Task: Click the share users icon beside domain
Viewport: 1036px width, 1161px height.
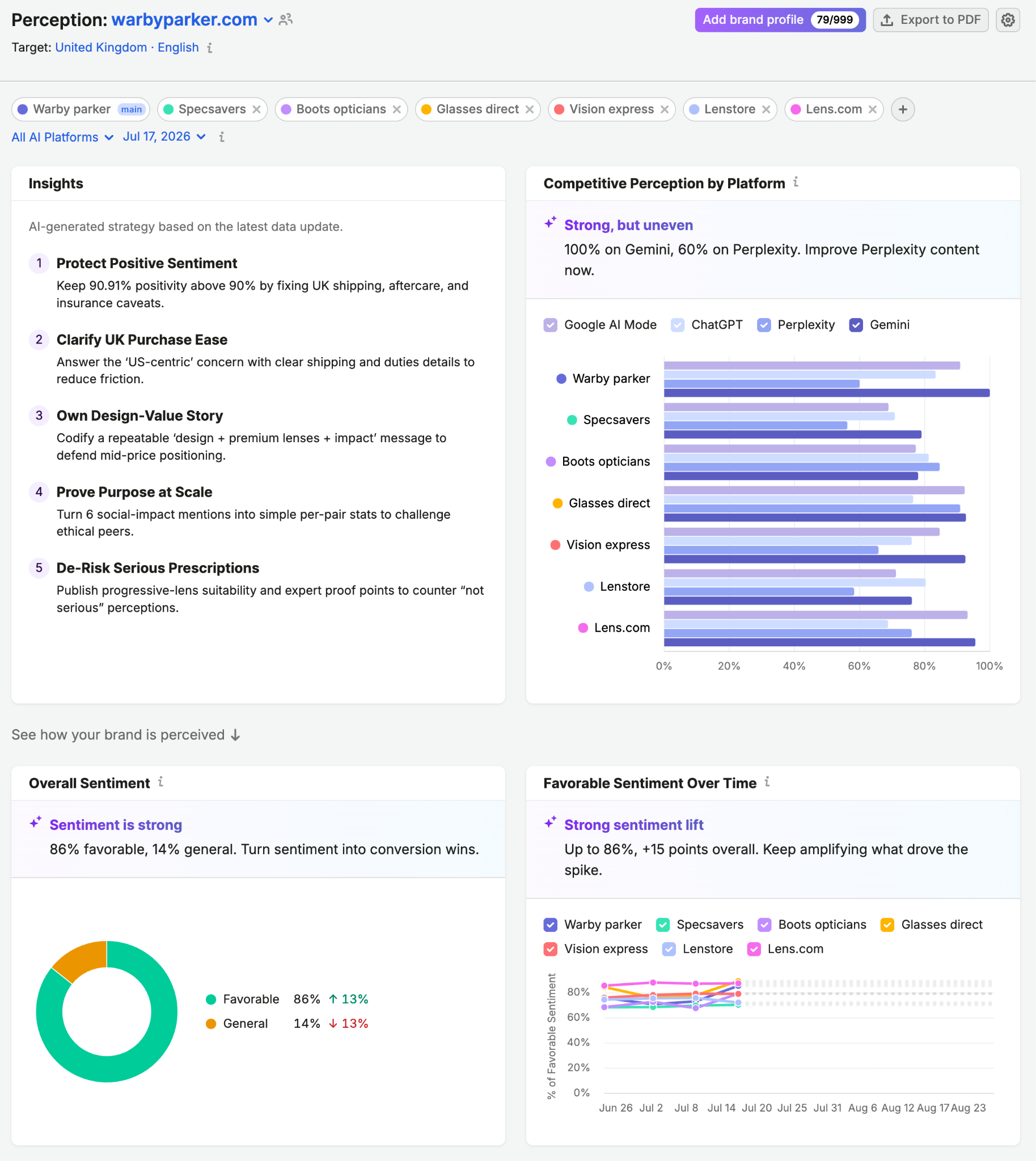Action: (286, 19)
